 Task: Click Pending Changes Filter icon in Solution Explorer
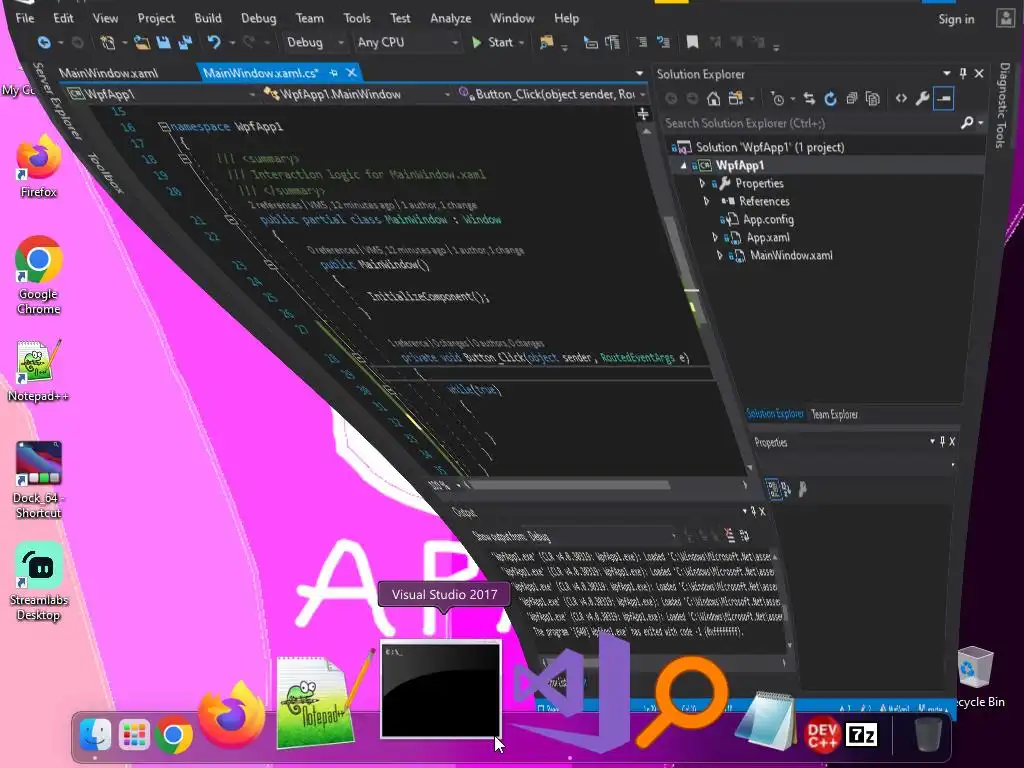pyautogui.click(x=777, y=99)
